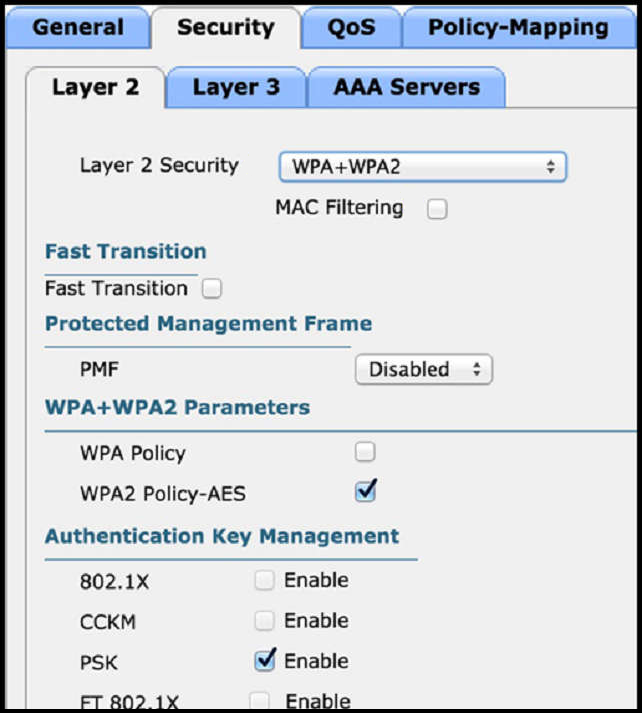Enable the MAC Filtering checkbox
This screenshot has height=713, width=642.
(437, 209)
